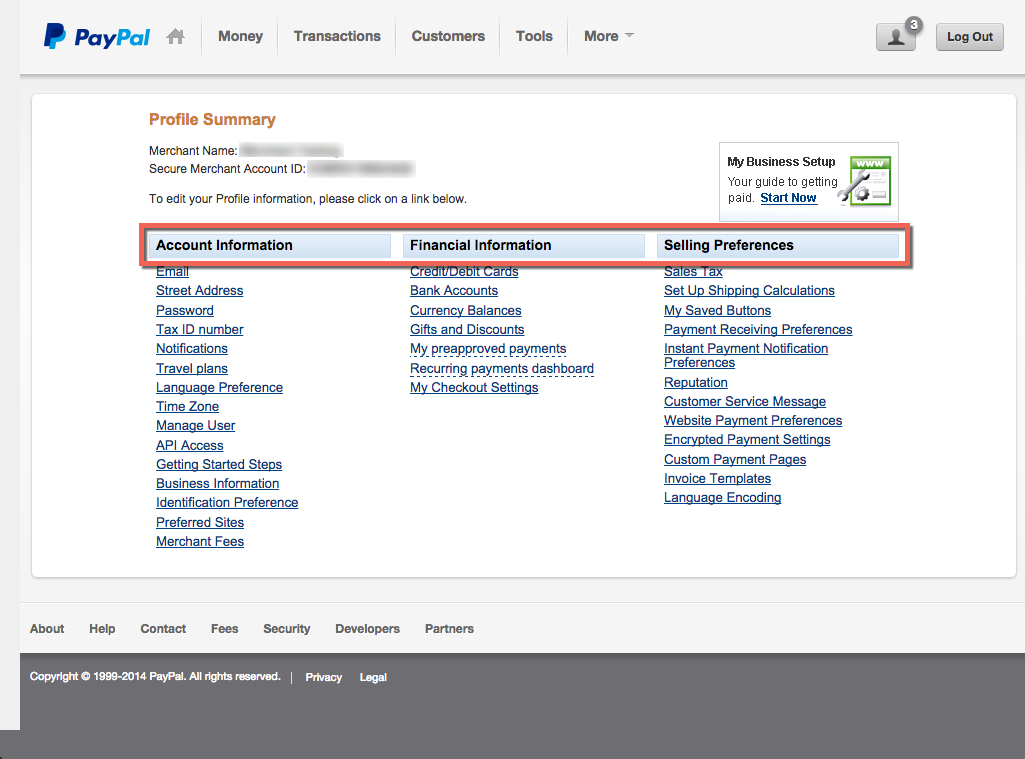Open the Recurring payments dashboard link
This screenshot has height=759, width=1025.
(502, 368)
